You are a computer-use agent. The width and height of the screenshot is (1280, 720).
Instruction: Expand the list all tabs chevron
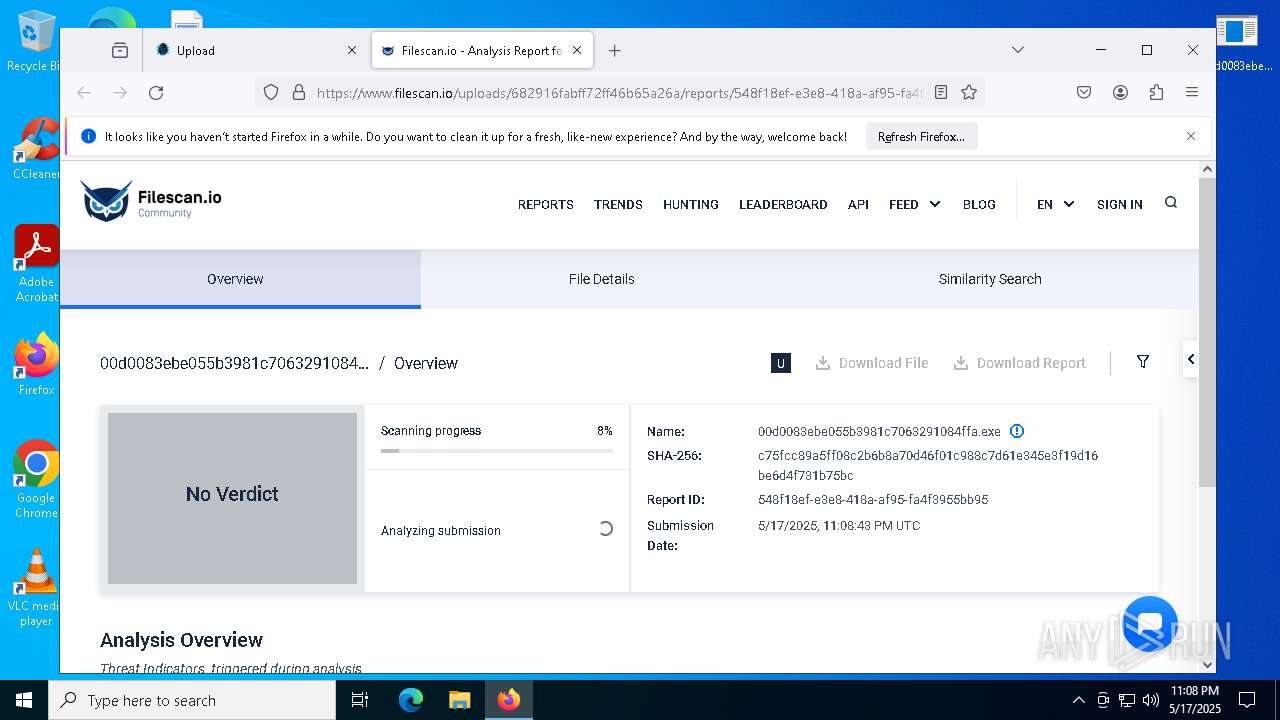[x=1017, y=50]
